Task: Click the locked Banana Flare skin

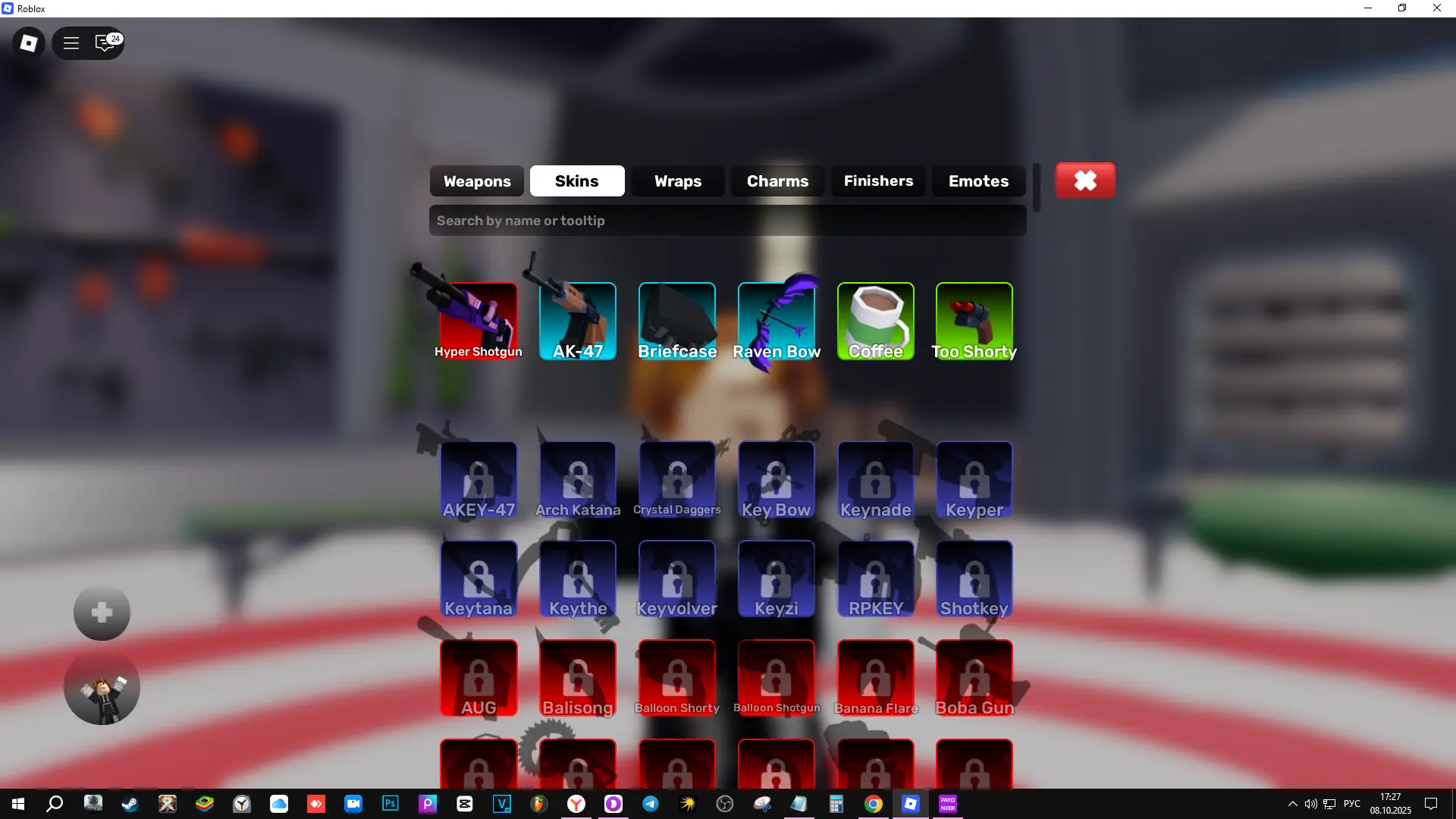Action: (876, 678)
